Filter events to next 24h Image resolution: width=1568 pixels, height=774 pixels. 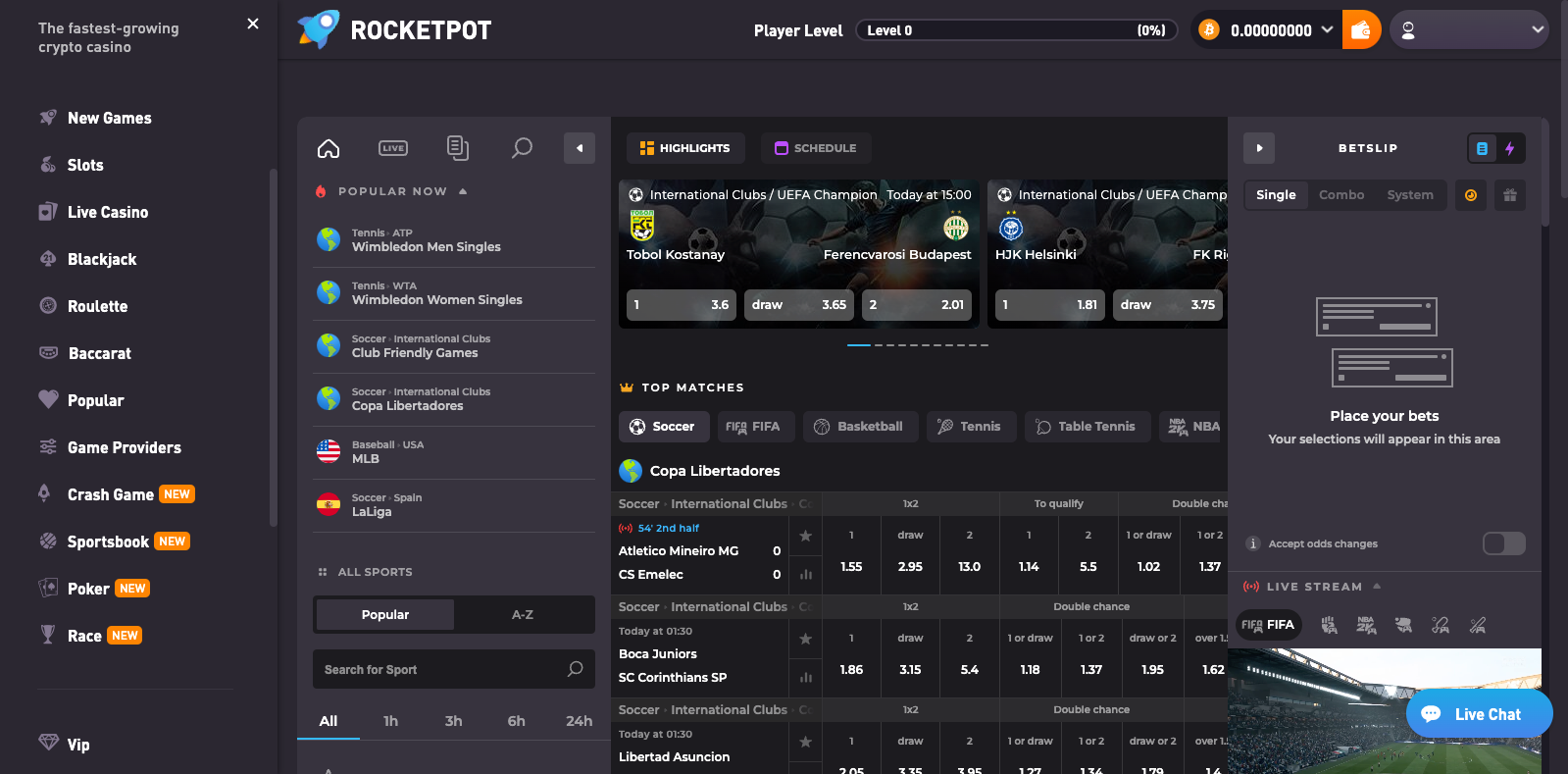[579, 721]
